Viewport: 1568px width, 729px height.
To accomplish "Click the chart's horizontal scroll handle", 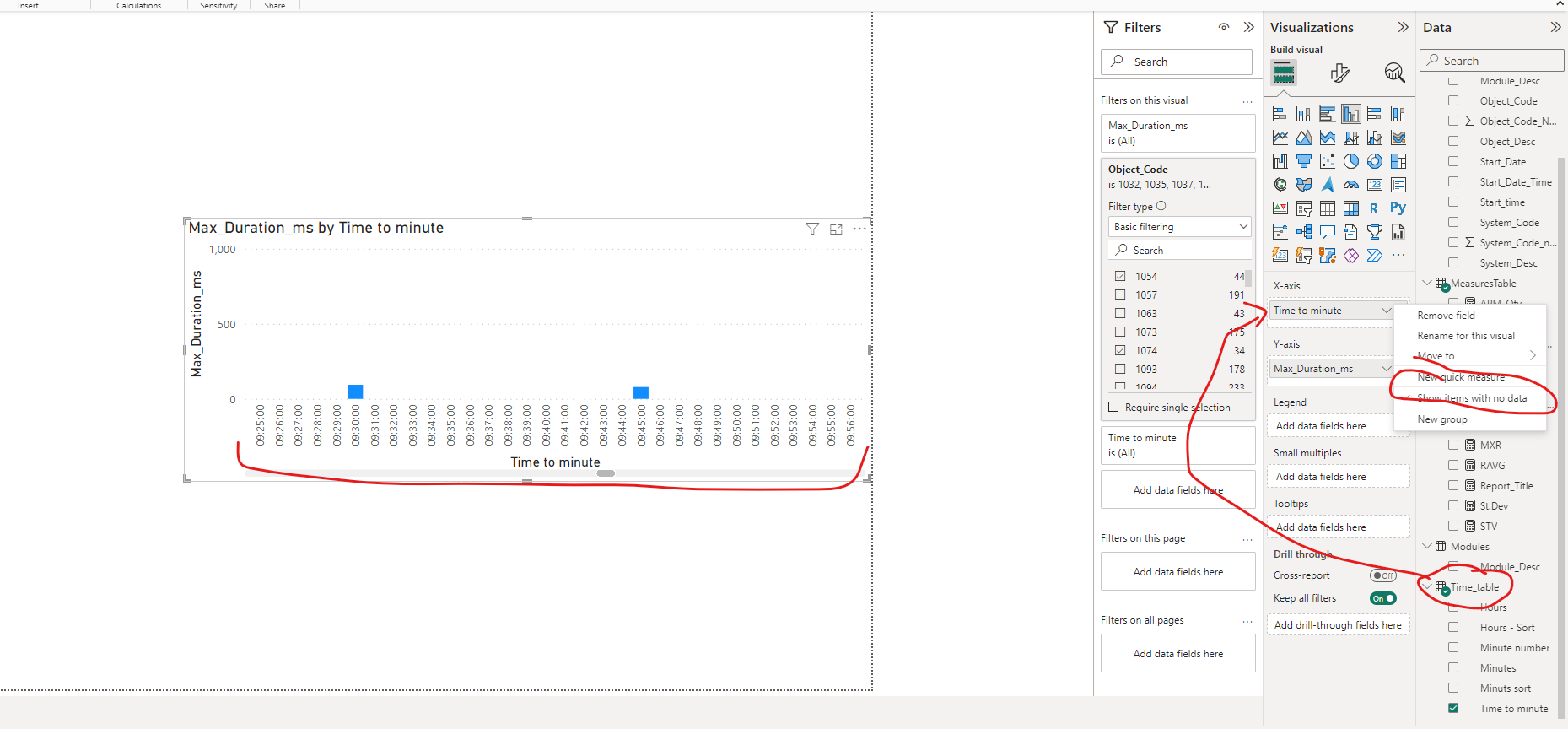I will coord(606,473).
